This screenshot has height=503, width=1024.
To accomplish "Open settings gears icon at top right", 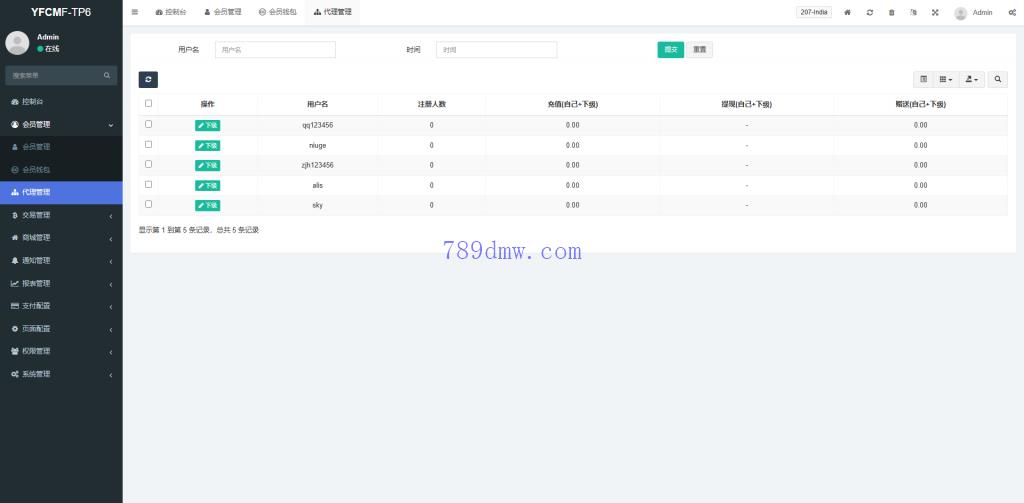I will [1012, 12].
